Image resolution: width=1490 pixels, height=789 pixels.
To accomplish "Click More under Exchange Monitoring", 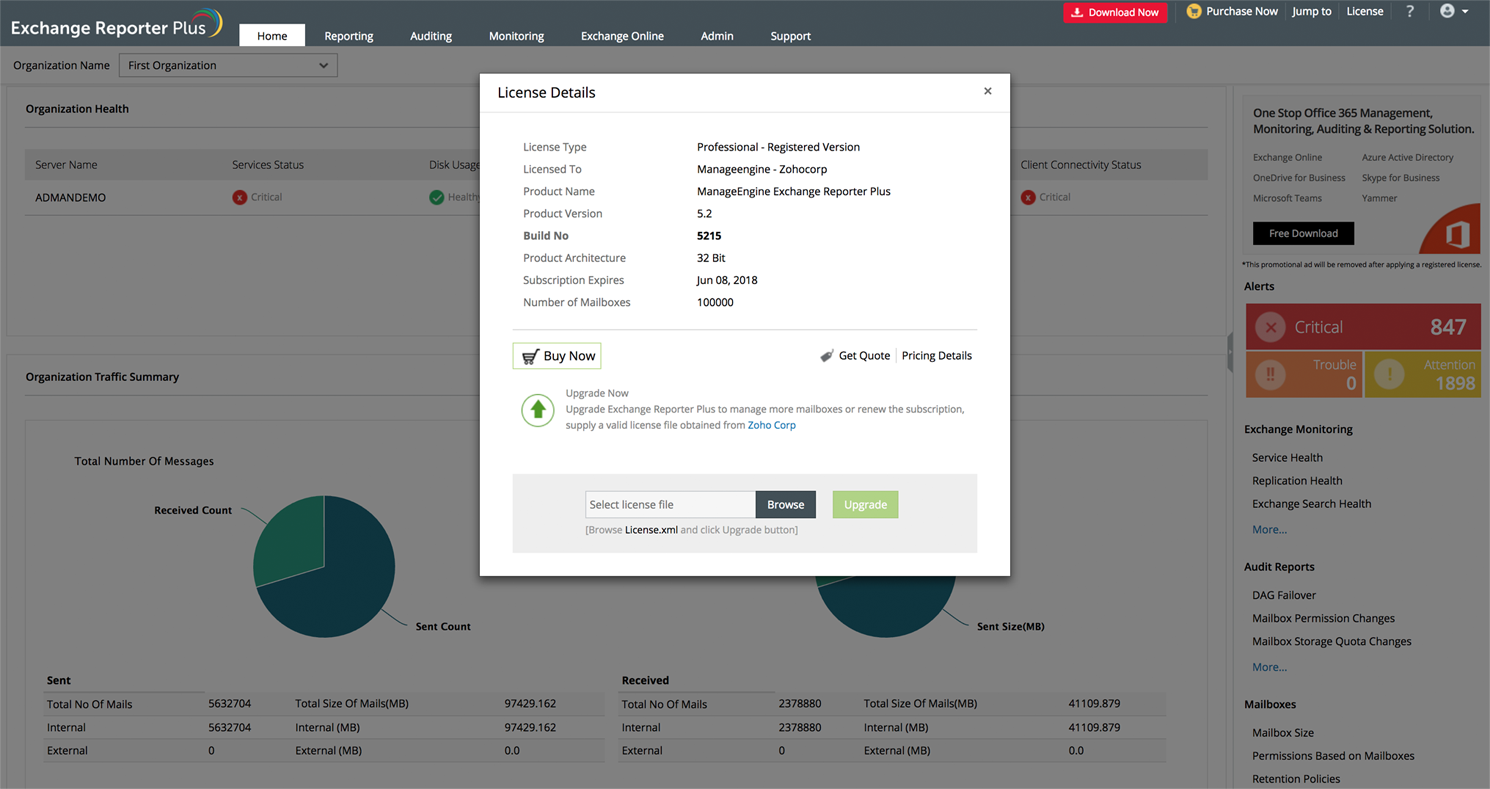I will click(x=1270, y=529).
